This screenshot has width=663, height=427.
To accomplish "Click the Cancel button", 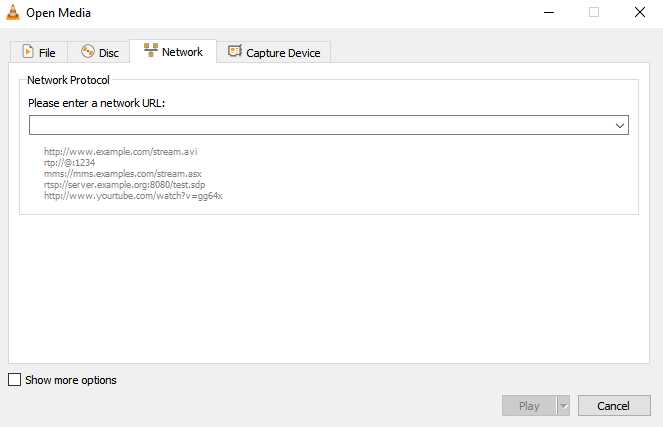I will tap(614, 406).
